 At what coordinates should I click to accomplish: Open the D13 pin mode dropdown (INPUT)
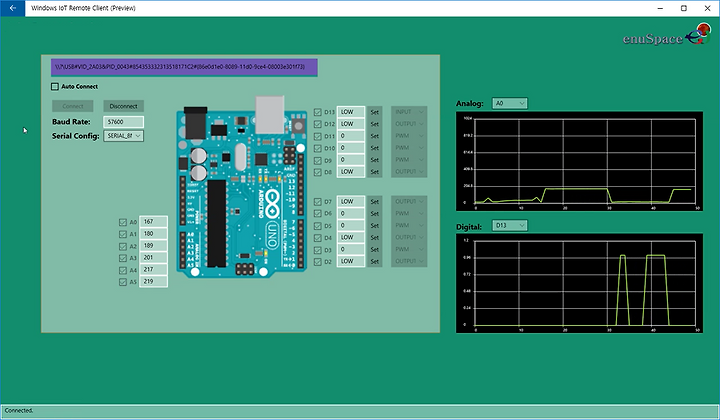(x=409, y=112)
